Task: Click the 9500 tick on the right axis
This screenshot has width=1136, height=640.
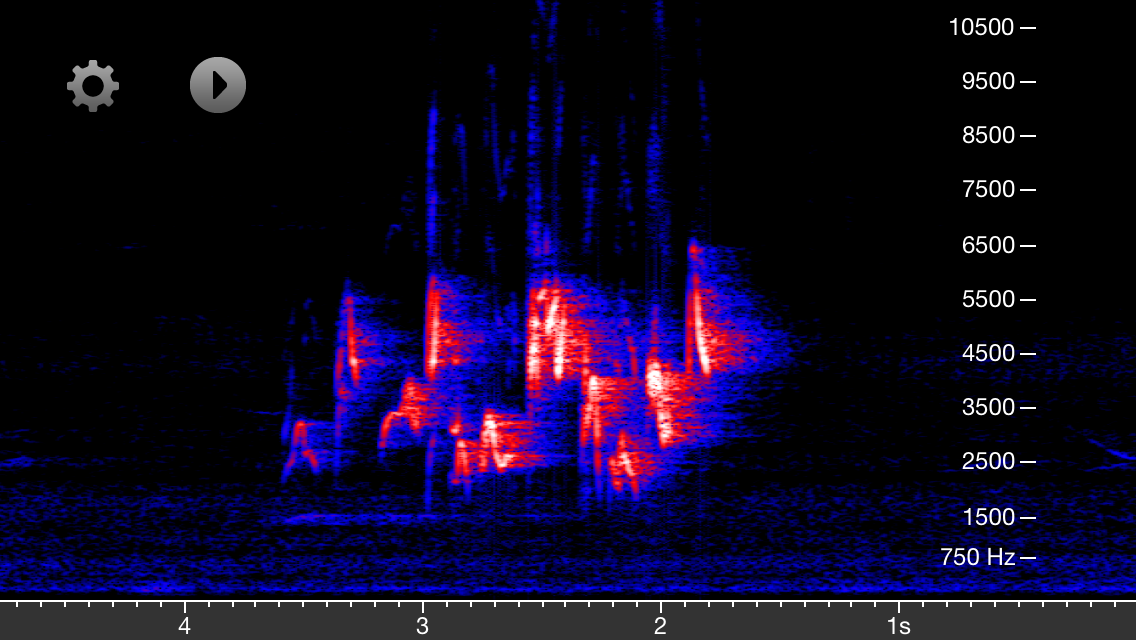Action: tap(1026, 81)
